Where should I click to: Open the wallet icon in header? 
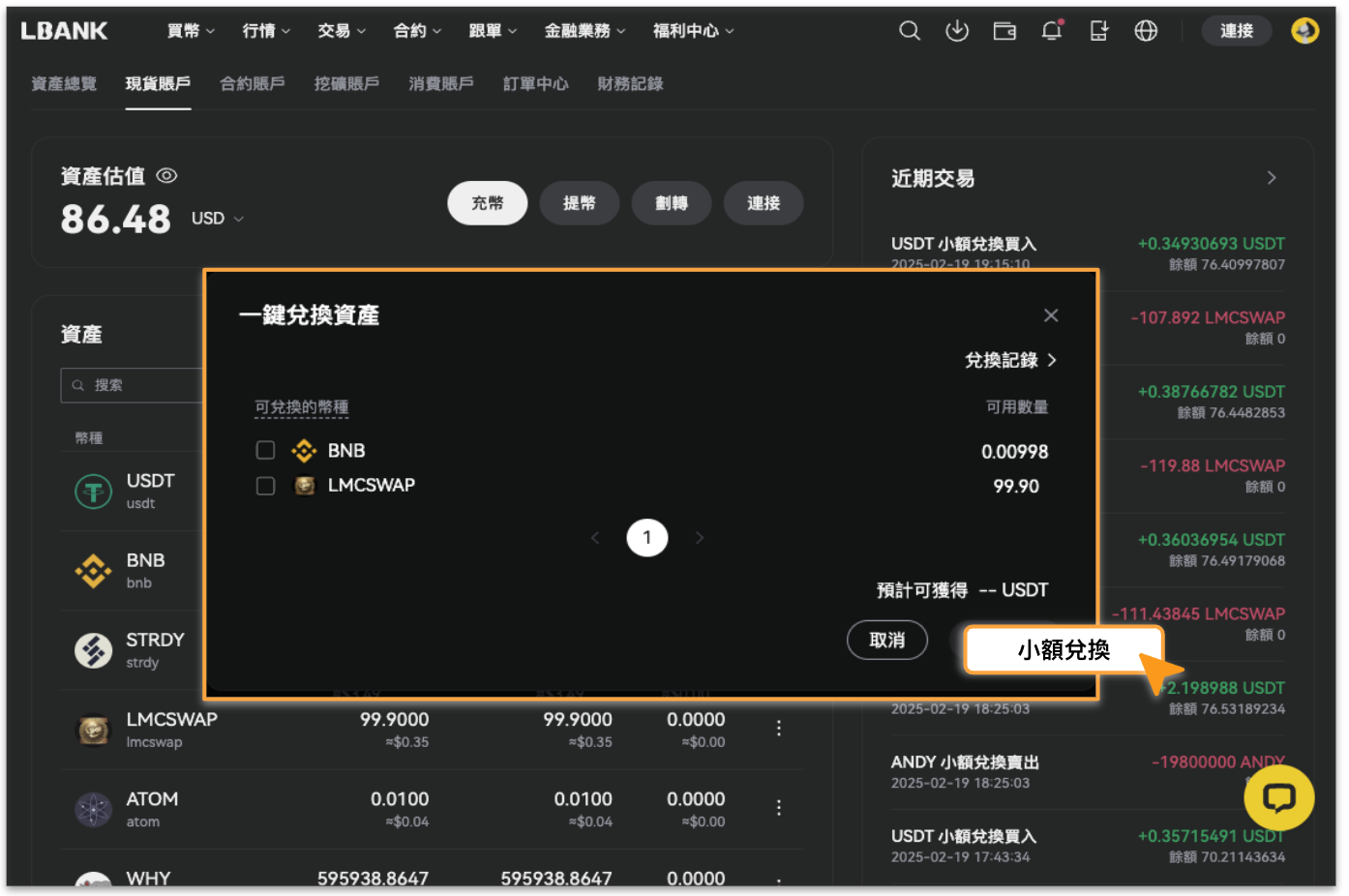1004,31
